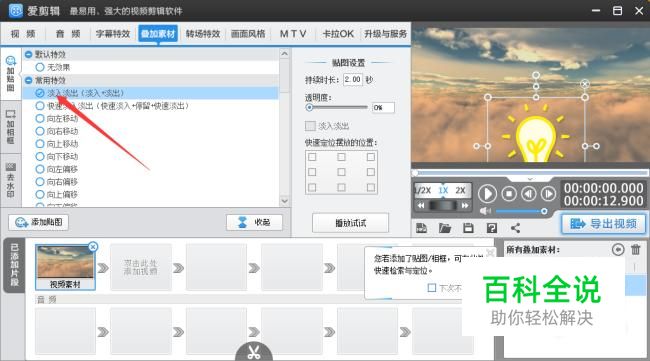
Task: Check center quick position box
Action: 341,172
